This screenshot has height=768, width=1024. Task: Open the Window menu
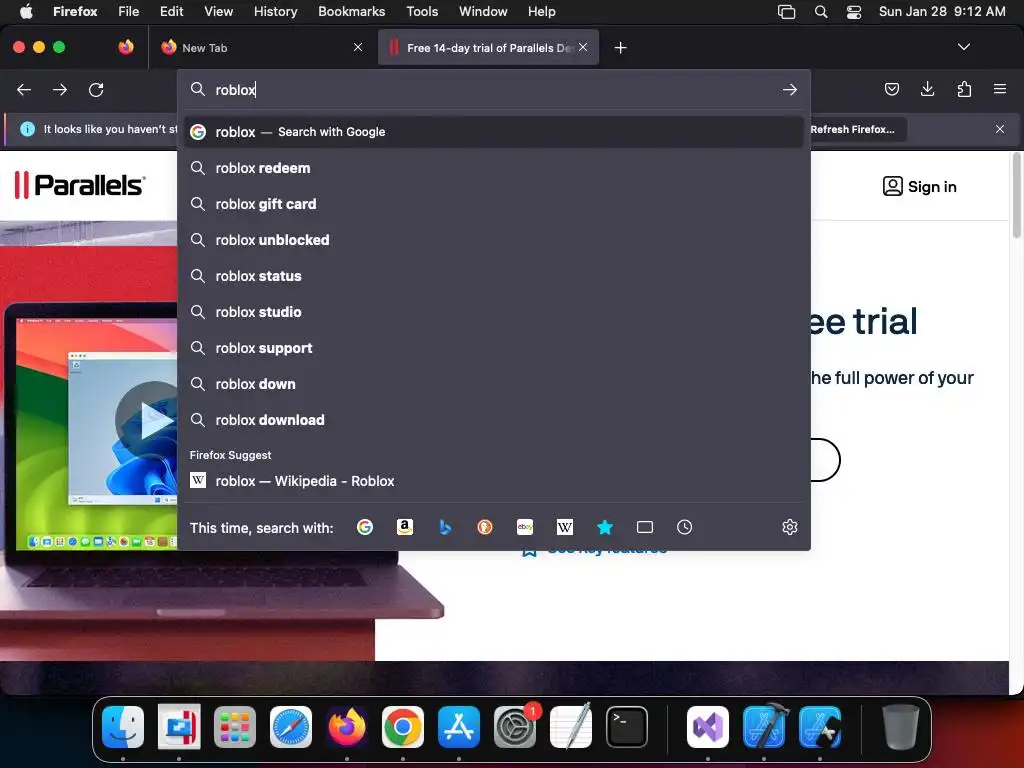483,12
